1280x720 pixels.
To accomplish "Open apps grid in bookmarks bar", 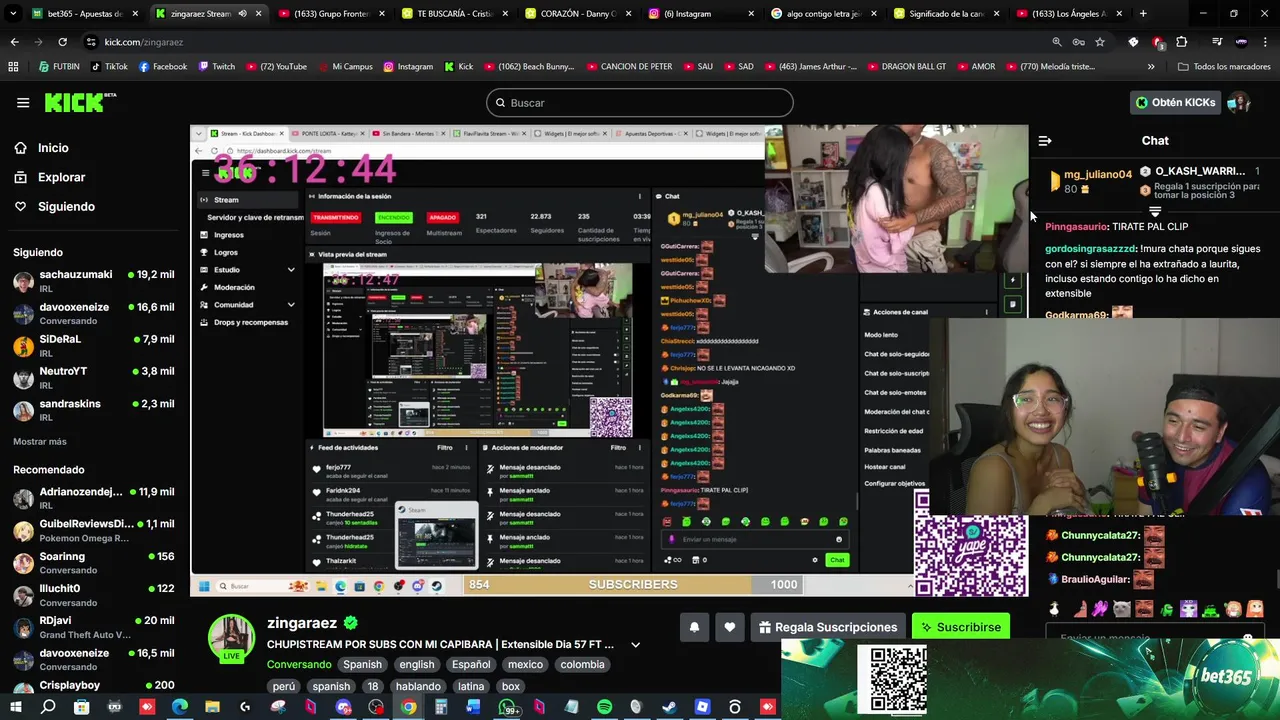I will click(x=13, y=67).
